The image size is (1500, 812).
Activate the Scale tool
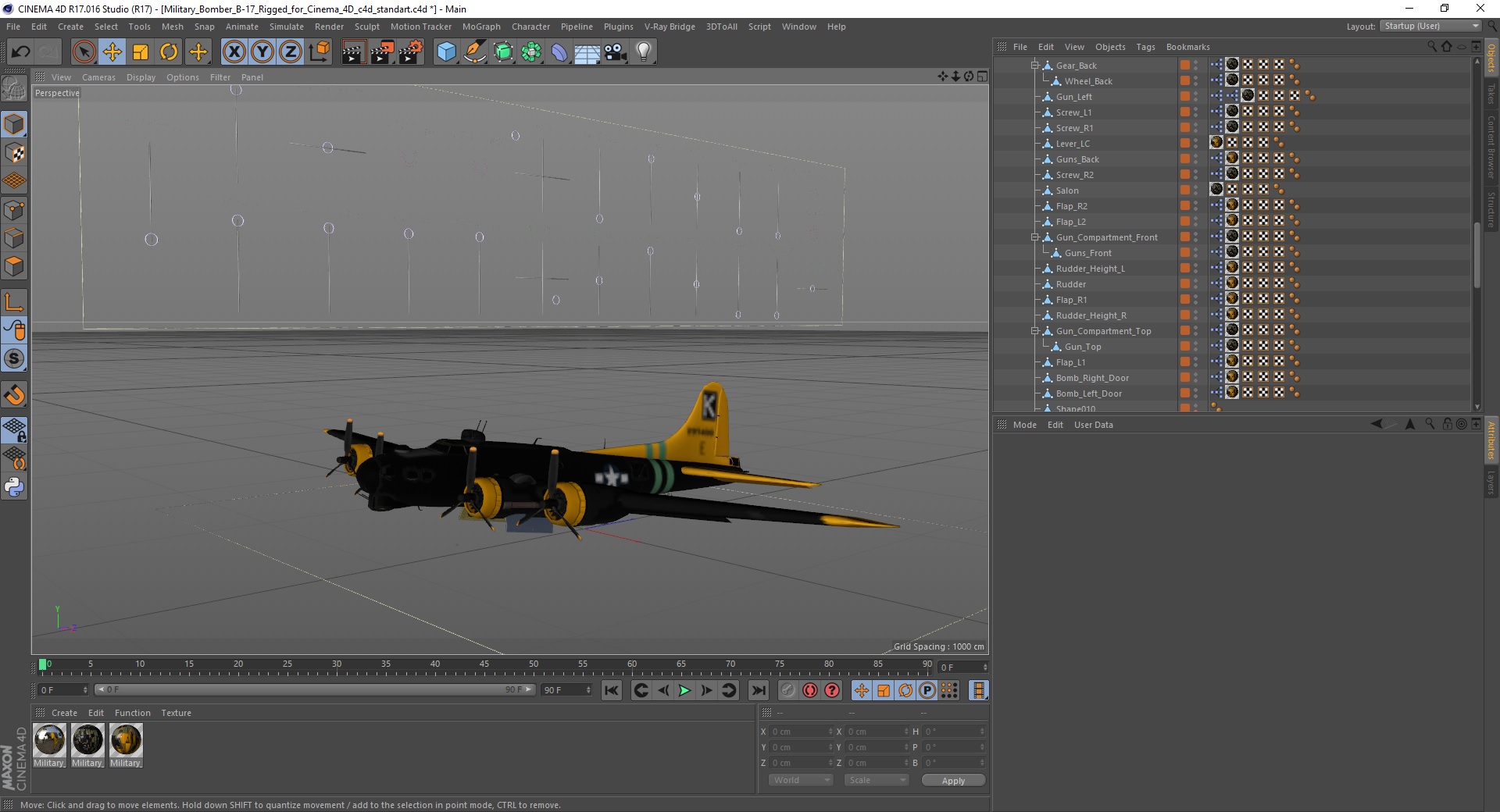pos(141,52)
